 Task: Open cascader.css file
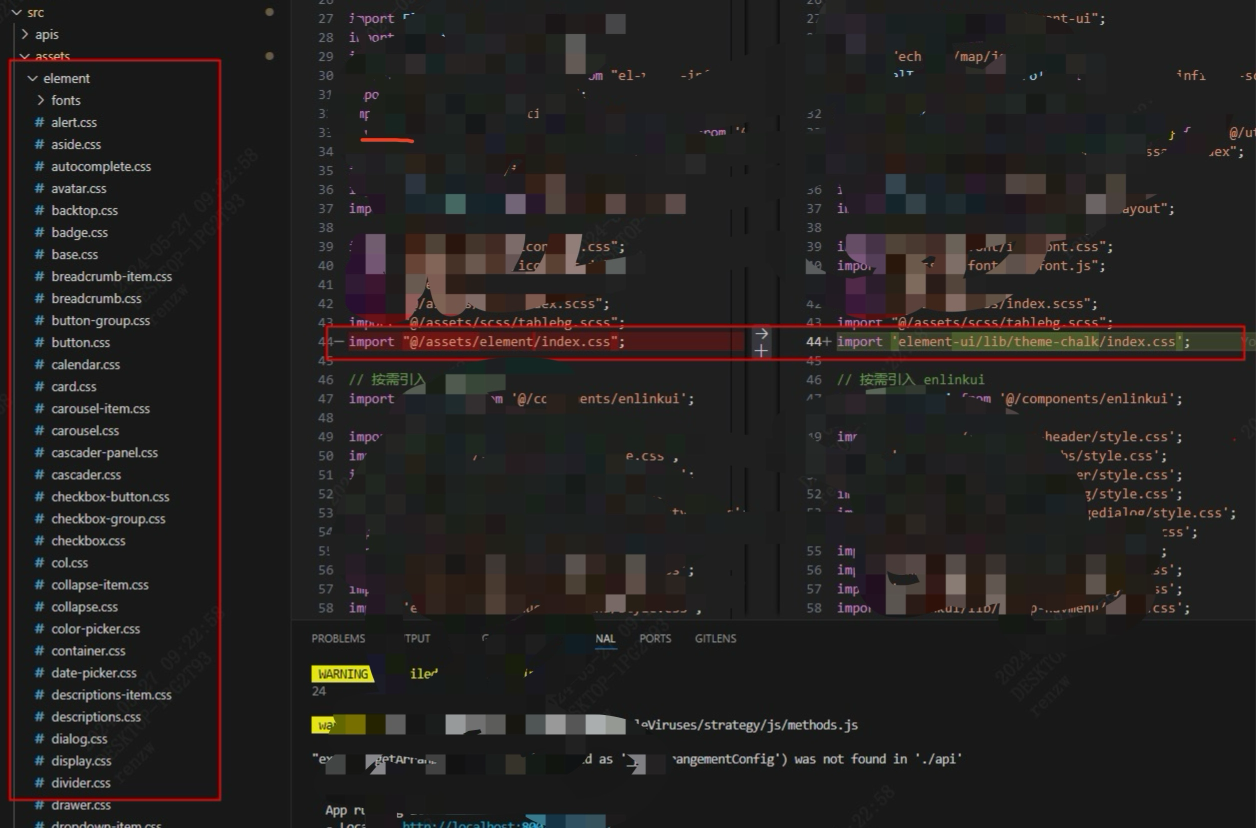(x=86, y=475)
